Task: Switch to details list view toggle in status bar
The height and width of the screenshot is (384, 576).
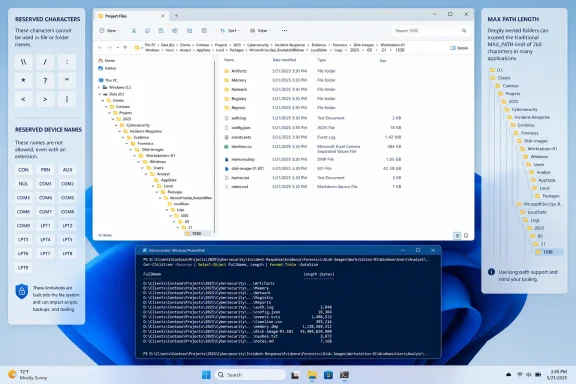Action: click(x=457, y=236)
